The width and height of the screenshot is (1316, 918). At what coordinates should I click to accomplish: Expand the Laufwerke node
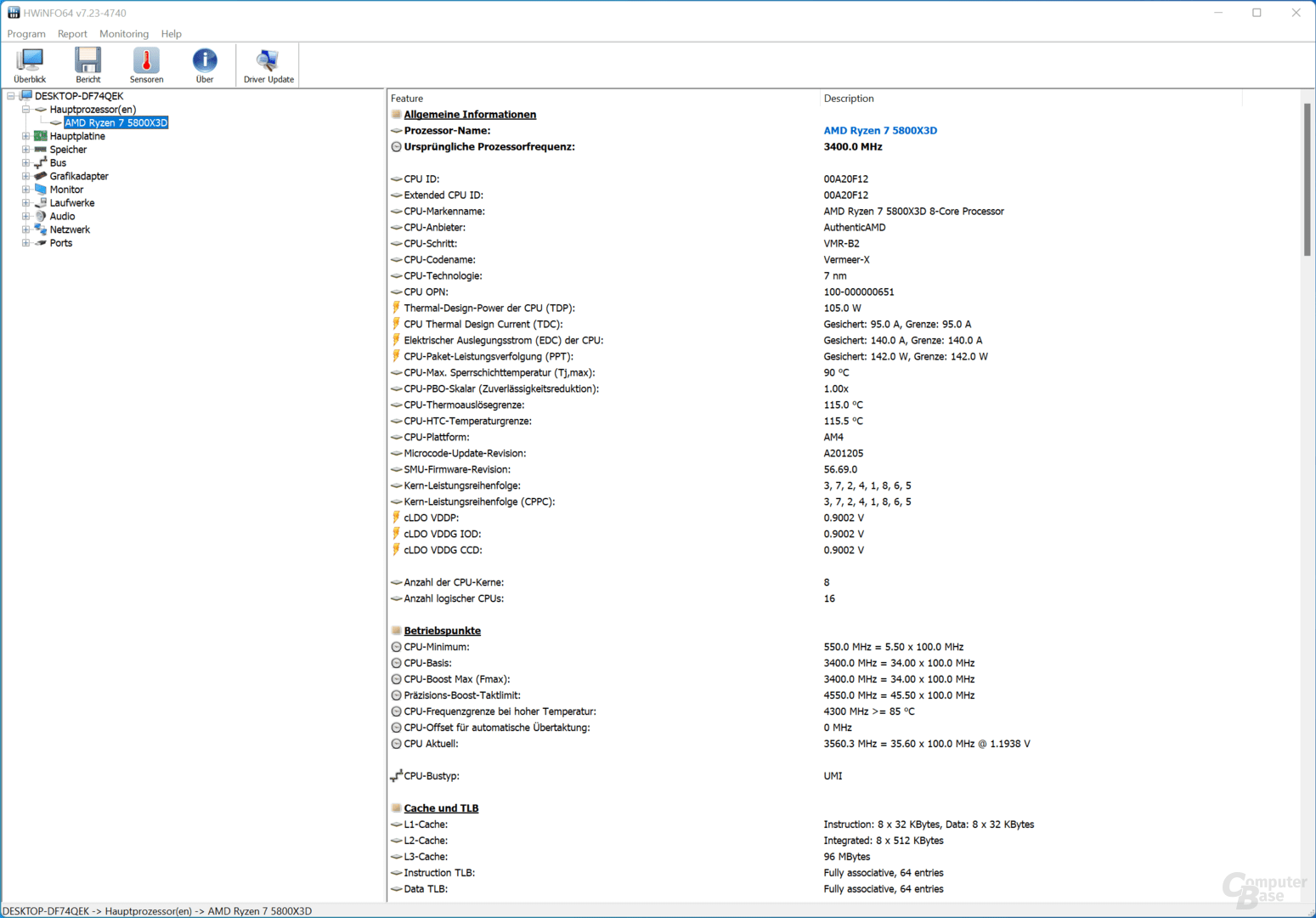pyautogui.click(x=25, y=203)
